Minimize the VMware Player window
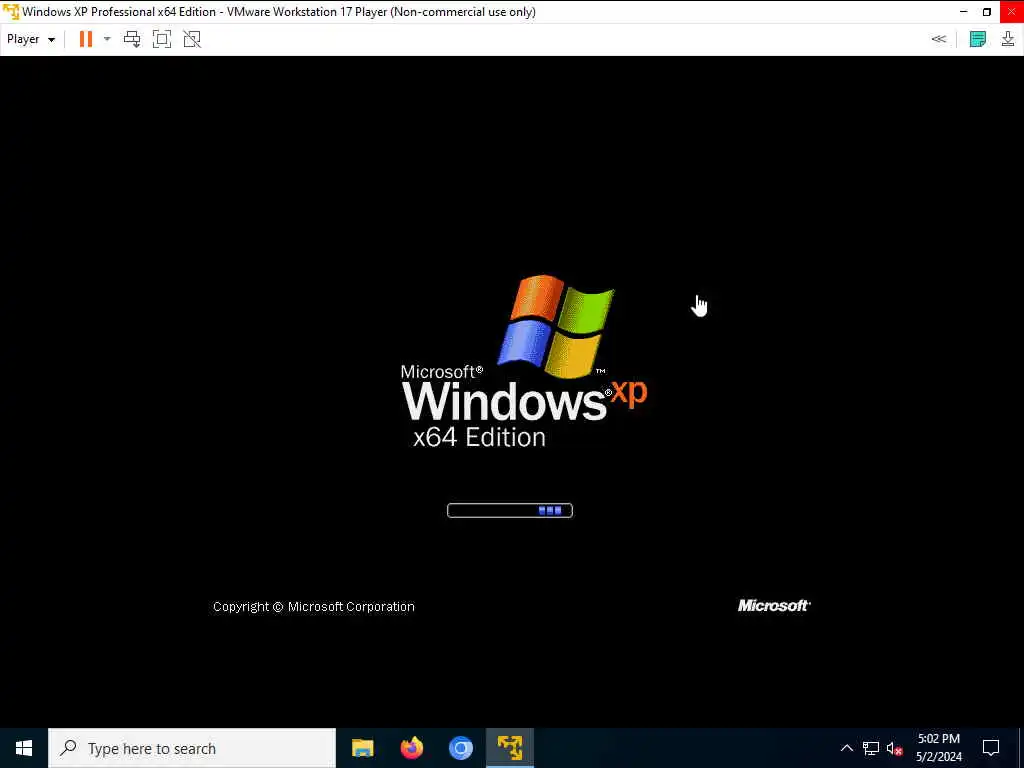Image resolution: width=1024 pixels, height=768 pixels. 963,12
